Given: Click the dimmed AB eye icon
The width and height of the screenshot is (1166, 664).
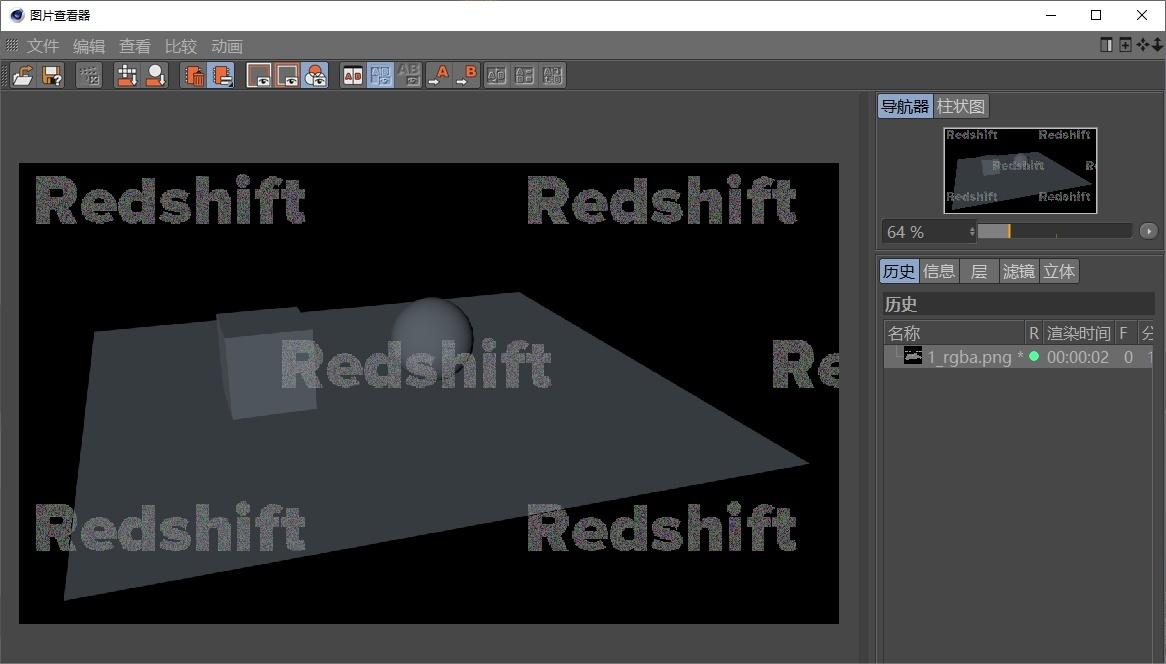Looking at the screenshot, I should point(409,75).
